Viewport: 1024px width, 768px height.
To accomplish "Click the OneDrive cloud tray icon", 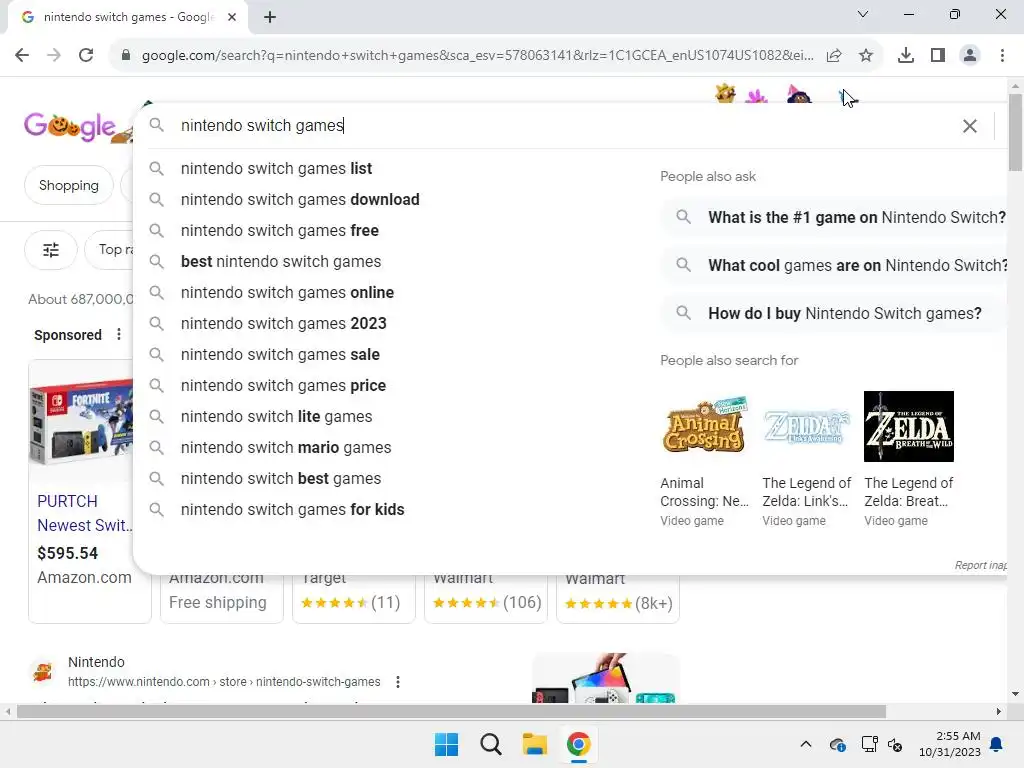I will point(837,744).
